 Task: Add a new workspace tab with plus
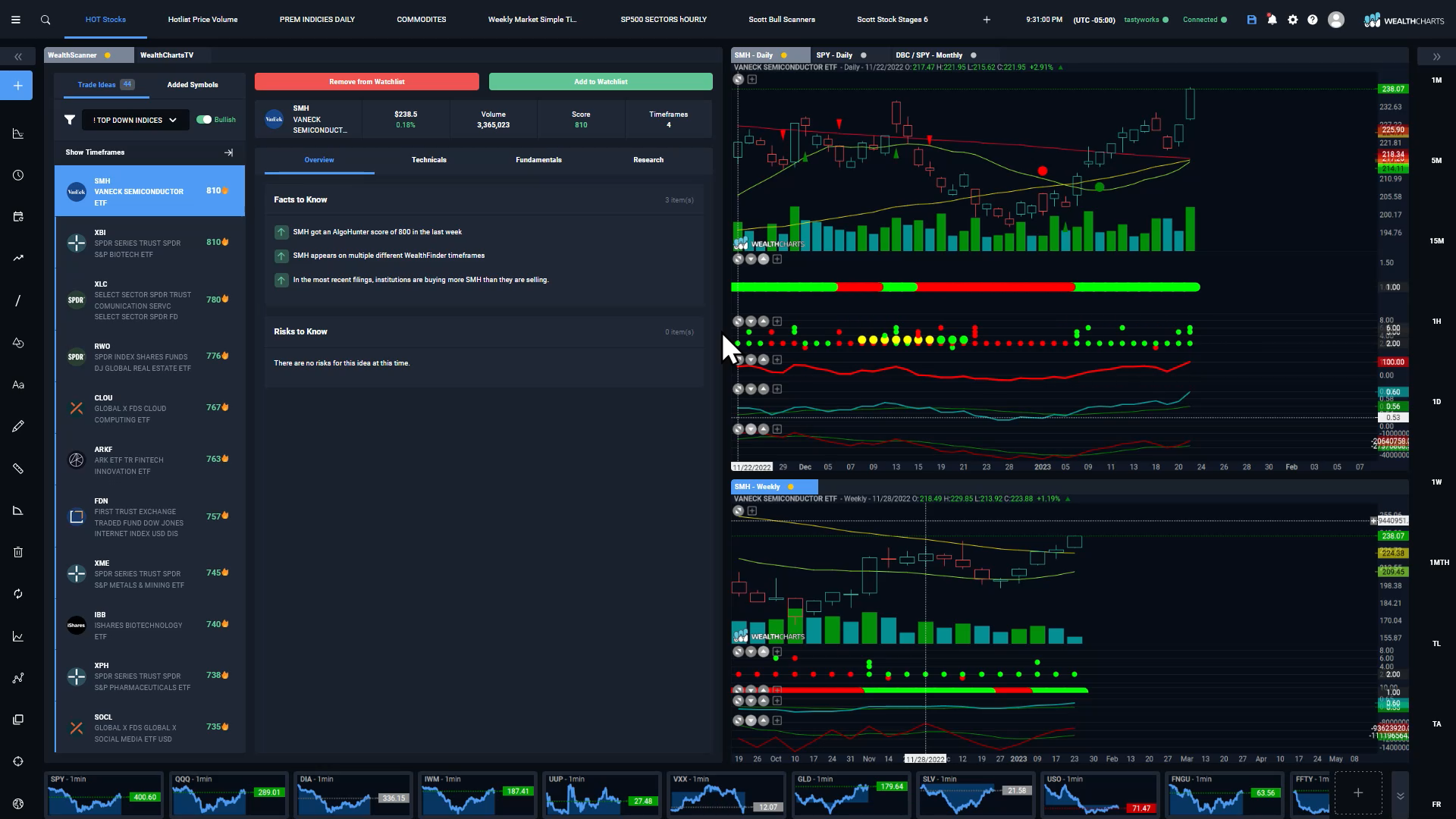click(987, 20)
